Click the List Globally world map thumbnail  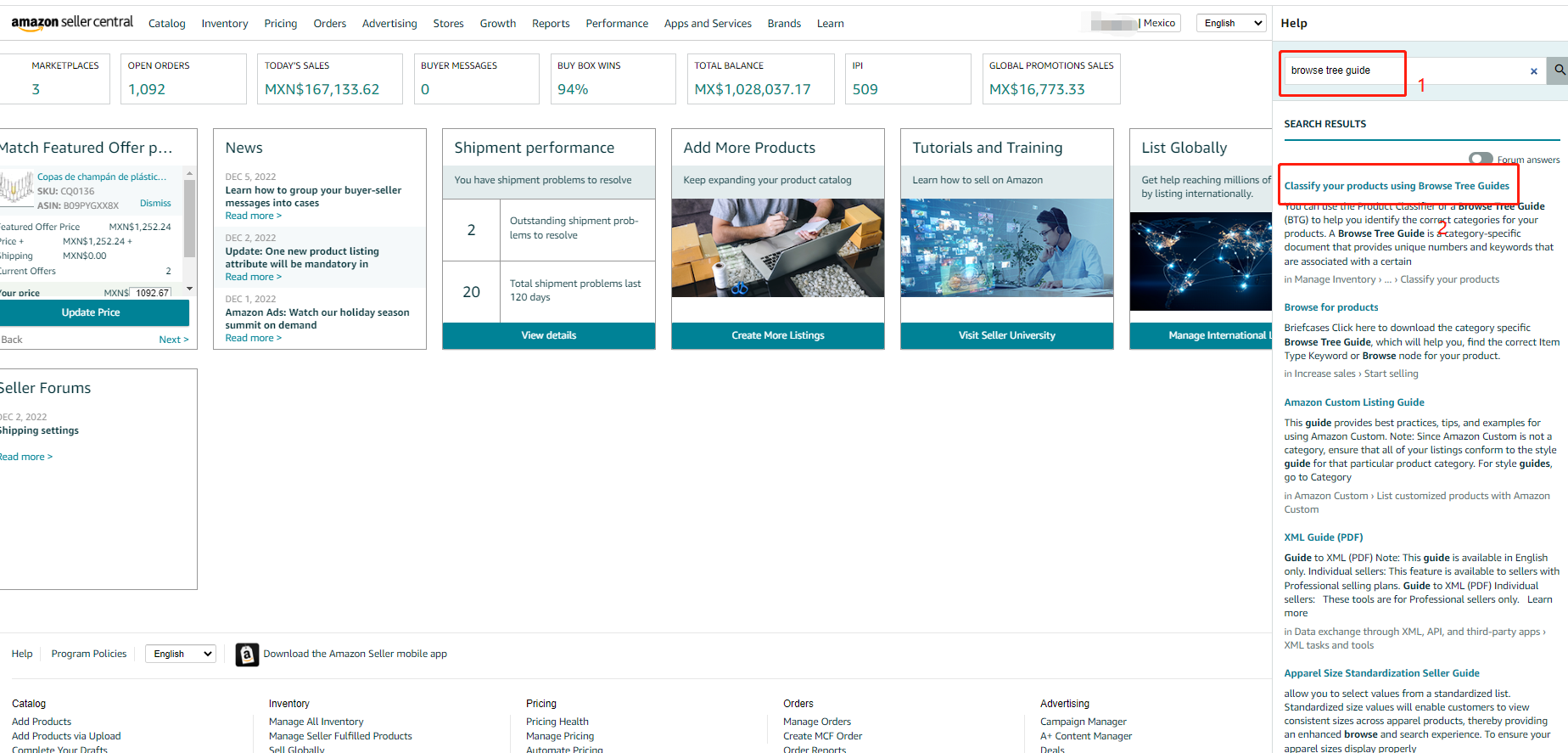1201,261
